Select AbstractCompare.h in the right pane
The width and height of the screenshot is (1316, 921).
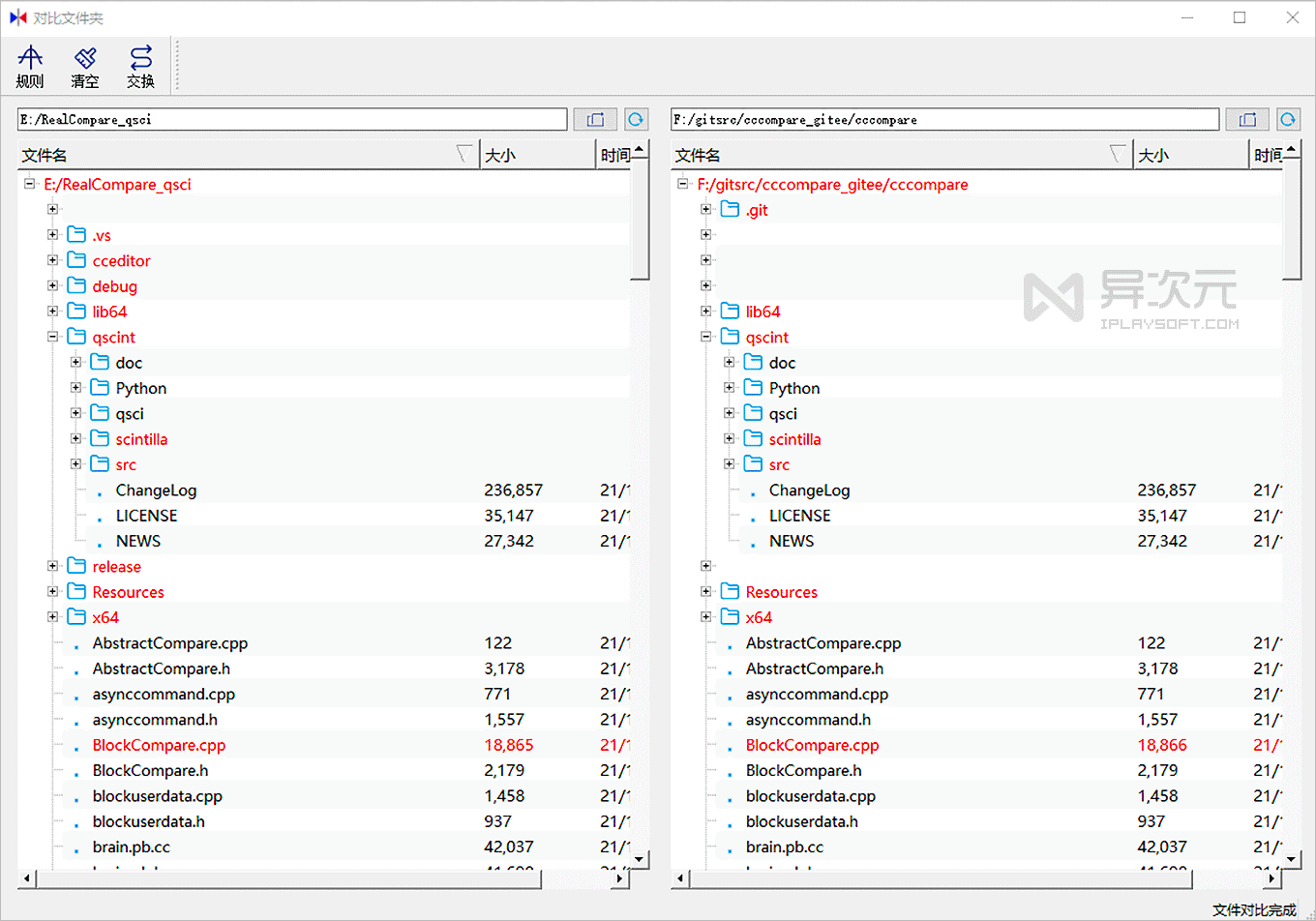[x=814, y=668]
